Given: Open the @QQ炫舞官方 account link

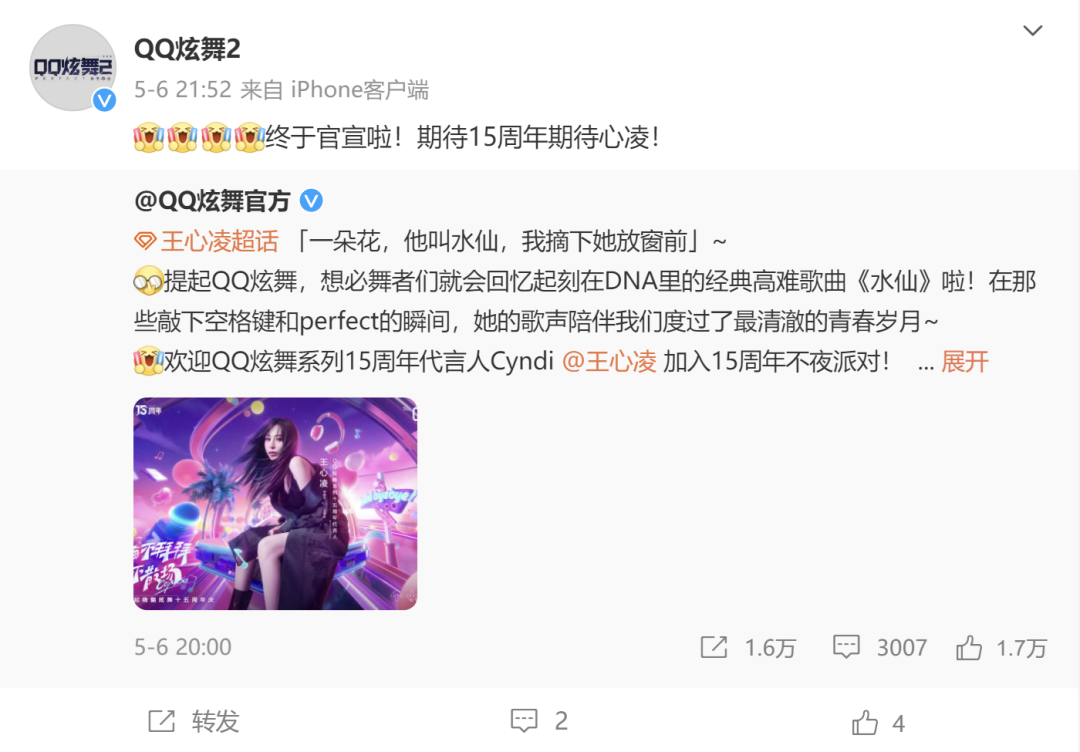Looking at the screenshot, I should click(212, 201).
